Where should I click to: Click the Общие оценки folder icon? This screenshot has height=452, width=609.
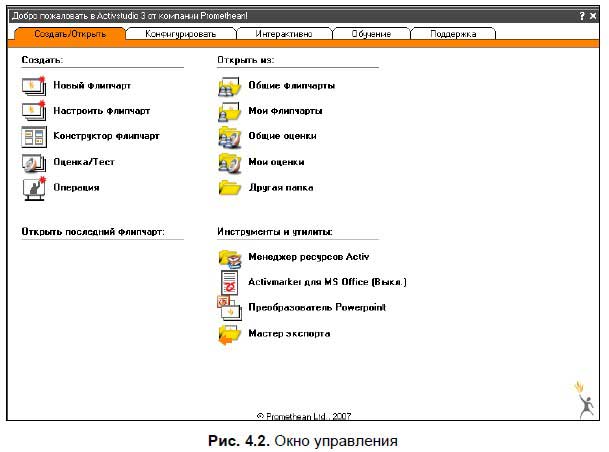230,137
